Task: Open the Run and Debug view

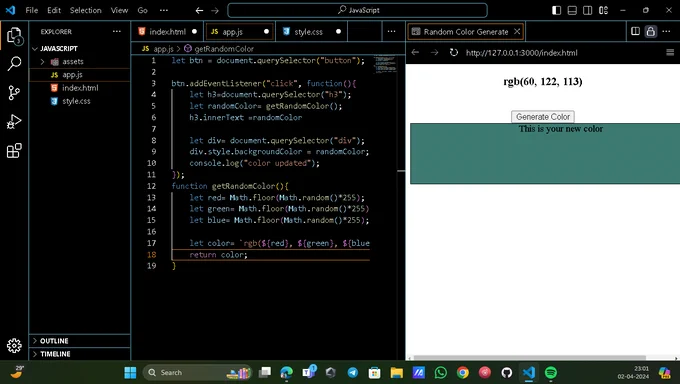Action: [x=14, y=122]
